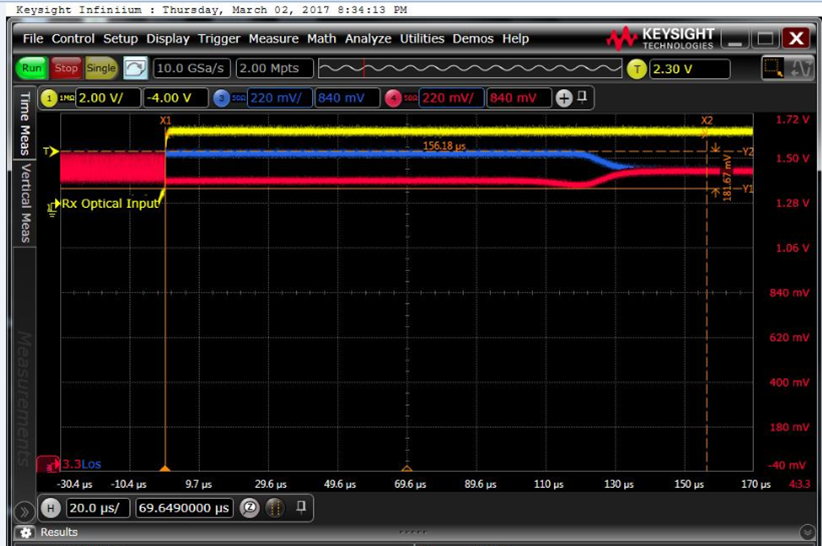Click the 3.3Los waveform label
The height and width of the screenshot is (546, 822).
[82, 464]
